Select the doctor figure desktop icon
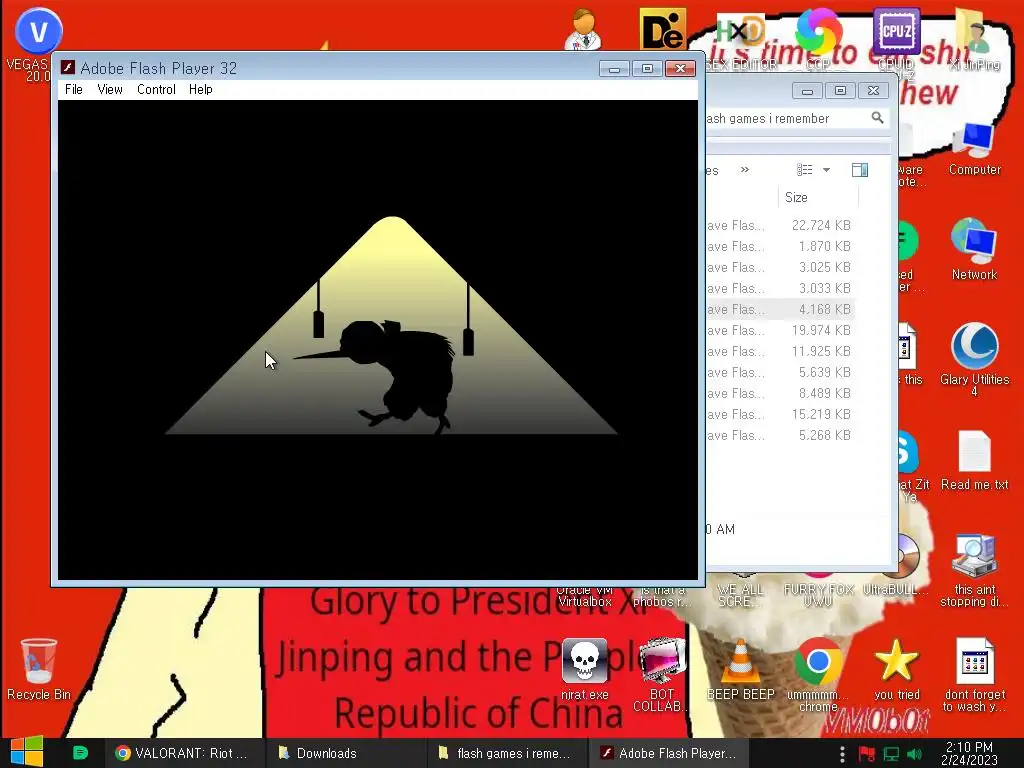This screenshot has width=1024, height=768. pos(583,29)
